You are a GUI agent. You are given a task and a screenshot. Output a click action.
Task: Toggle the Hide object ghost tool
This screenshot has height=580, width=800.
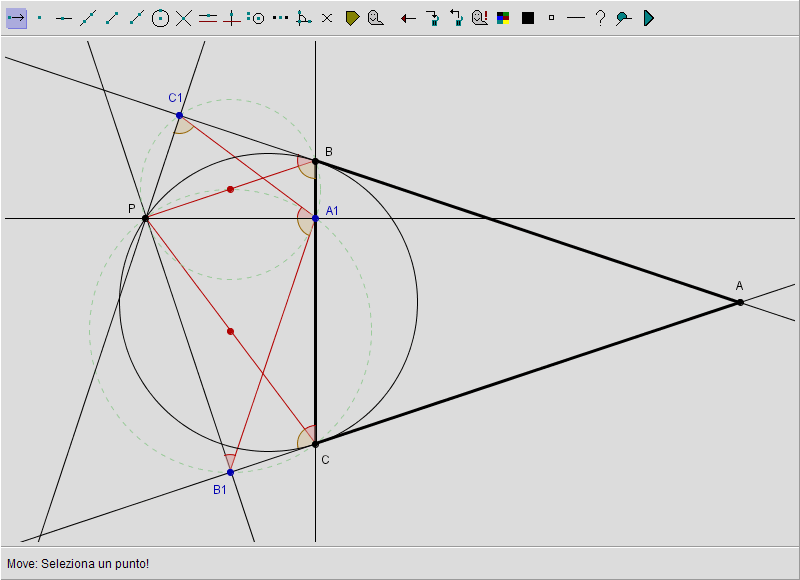[x=376, y=18]
